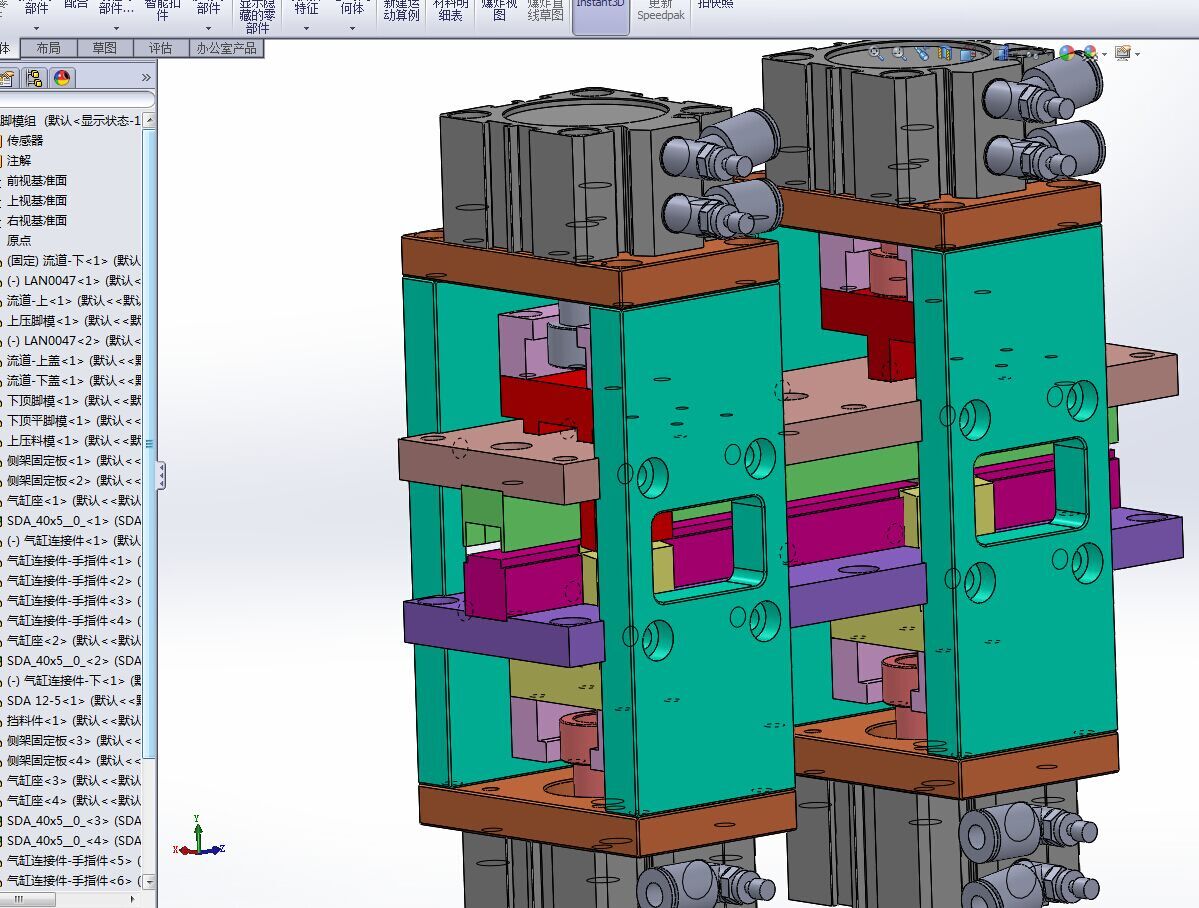Switch to 办公室产品 office products tab
The height and width of the screenshot is (908, 1199).
click(226, 48)
